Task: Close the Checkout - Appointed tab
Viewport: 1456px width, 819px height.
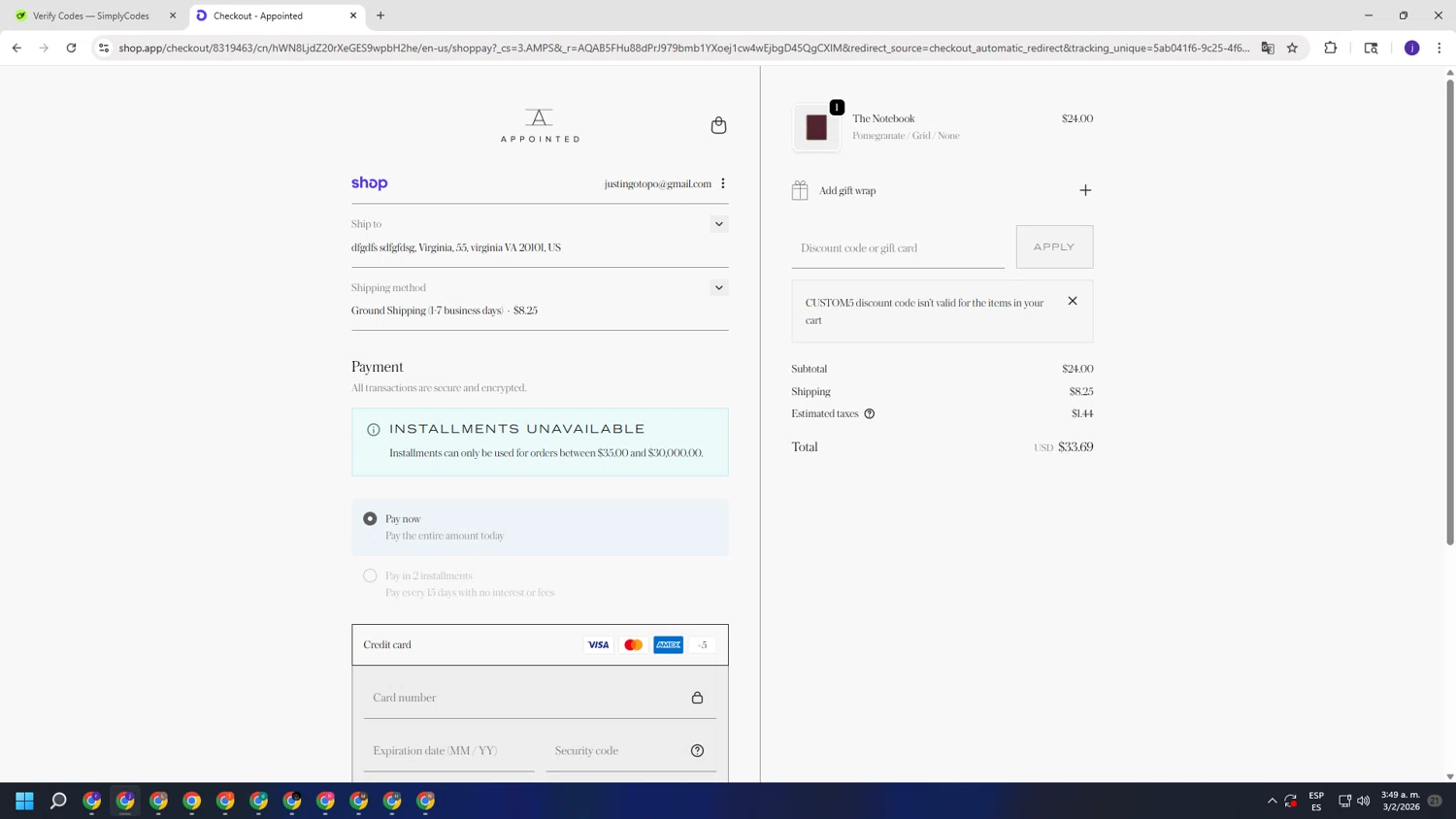Action: (353, 16)
